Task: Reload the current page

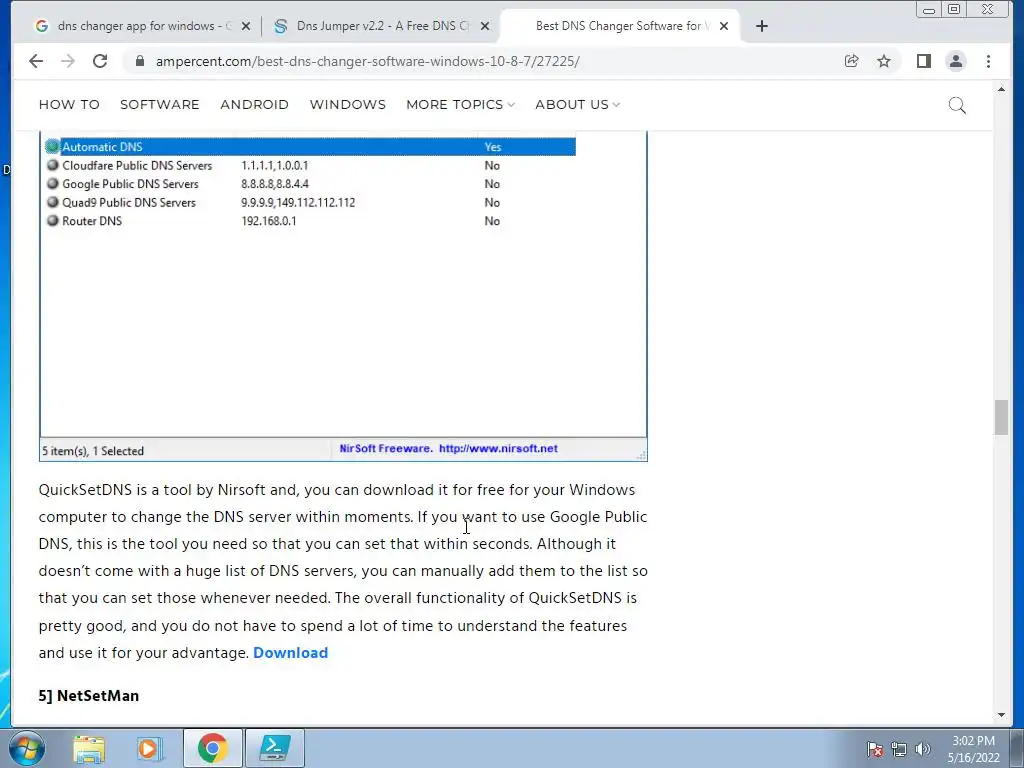Action: pyautogui.click(x=100, y=61)
